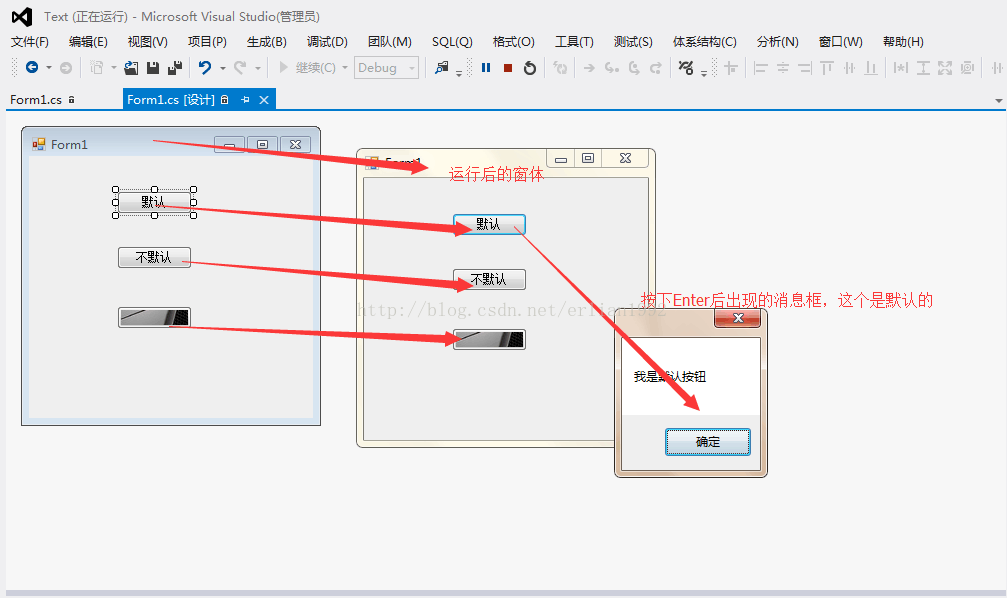Image resolution: width=1007 pixels, height=598 pixels.
Task: Open the tab list dropdown at right edge
Action: [999, 100]
